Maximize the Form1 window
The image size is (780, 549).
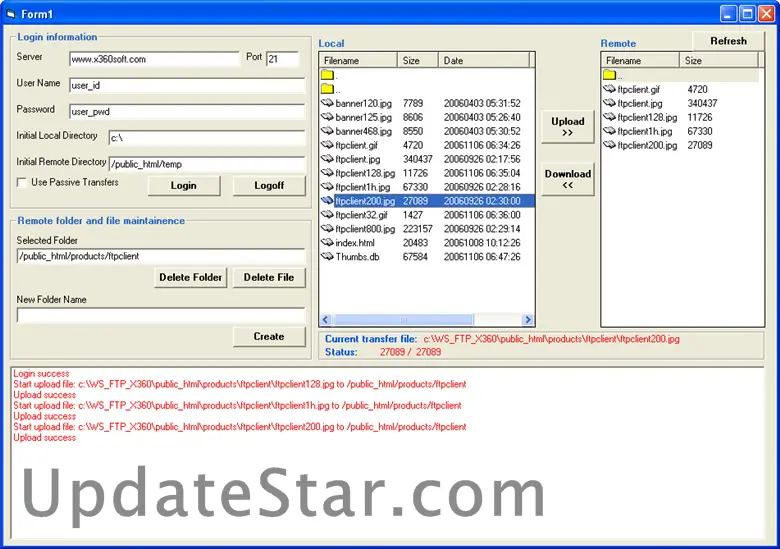[747, 14]
